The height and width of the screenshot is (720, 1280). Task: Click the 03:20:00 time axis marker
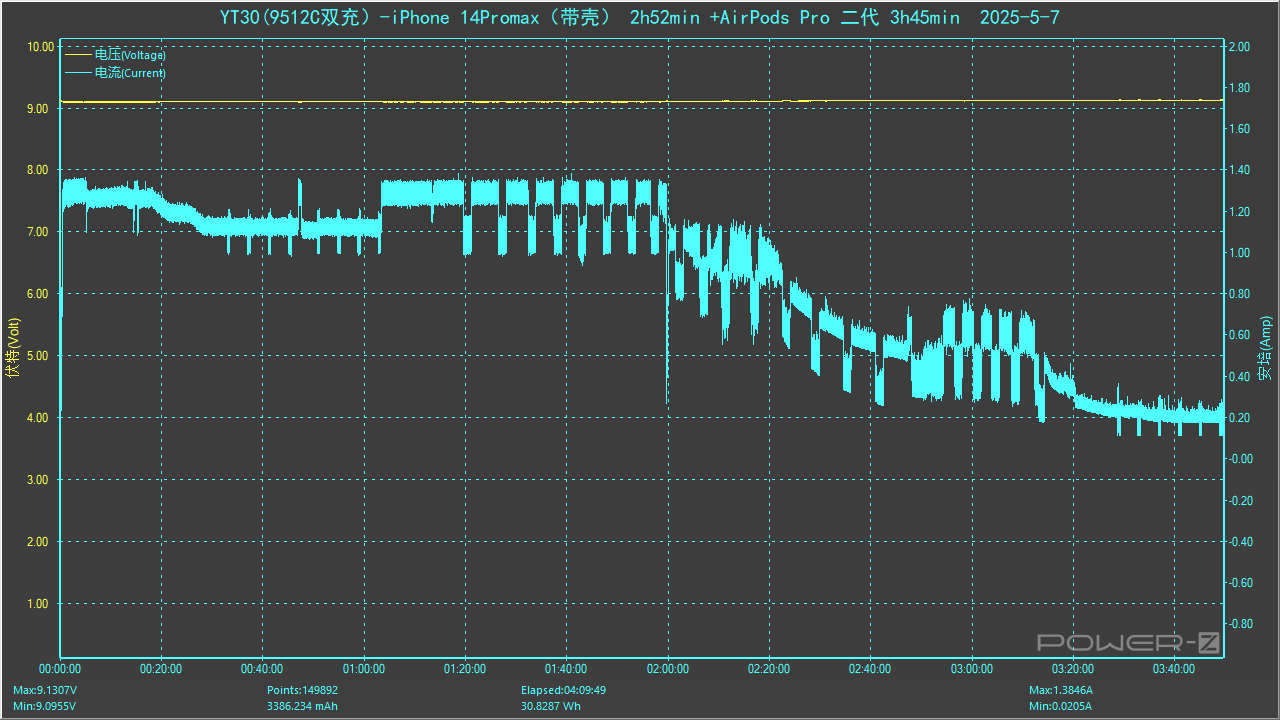tap(1072, 669)
